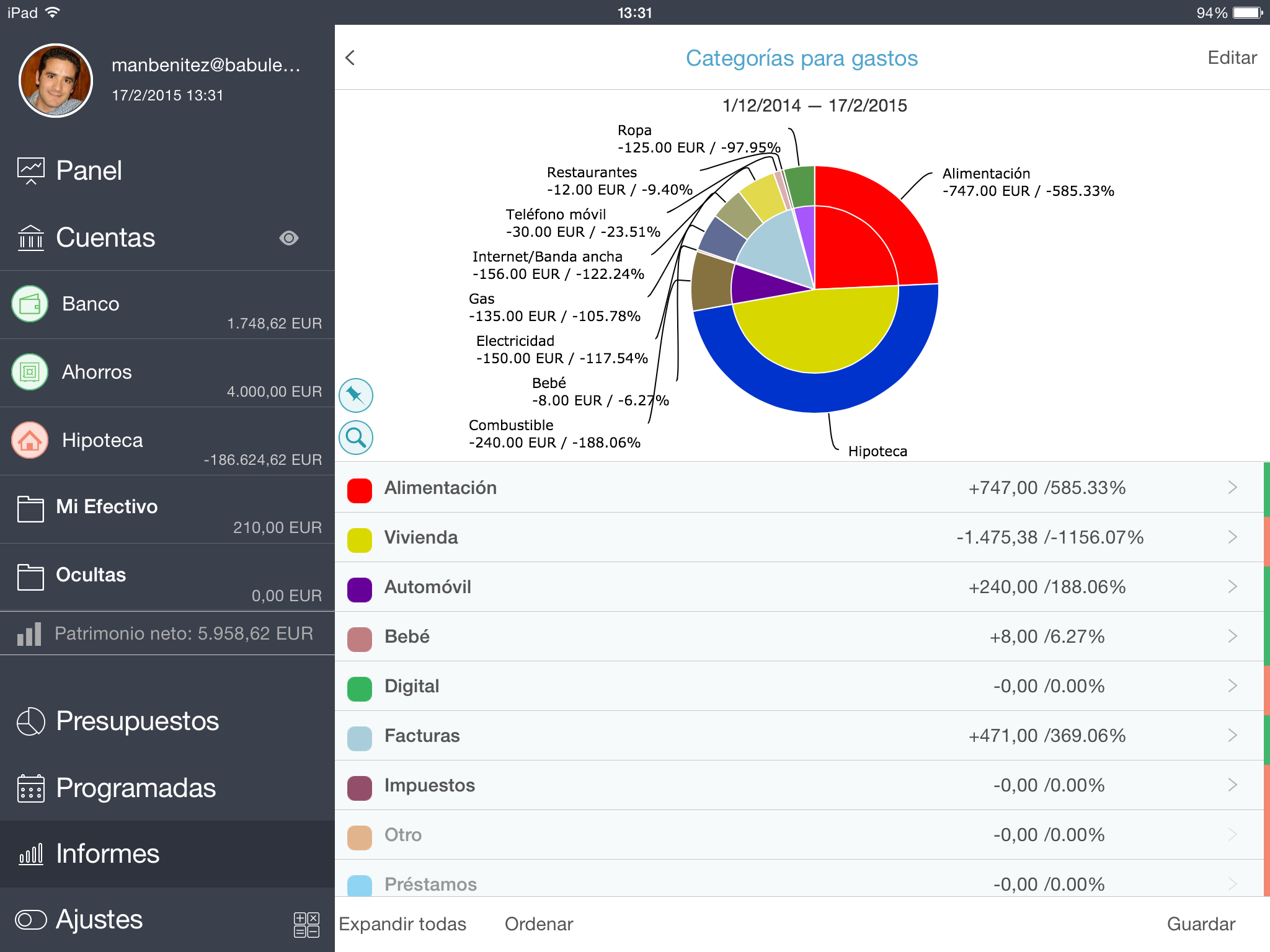Expand the Impuestos row chevron
The height and width of the screenshot is (952, 1270).
[x=1232, y=785]
